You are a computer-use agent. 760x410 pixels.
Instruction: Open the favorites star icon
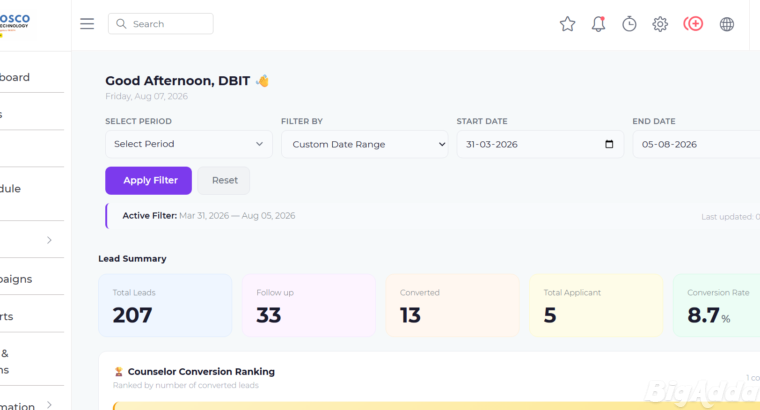coord(567,24)
